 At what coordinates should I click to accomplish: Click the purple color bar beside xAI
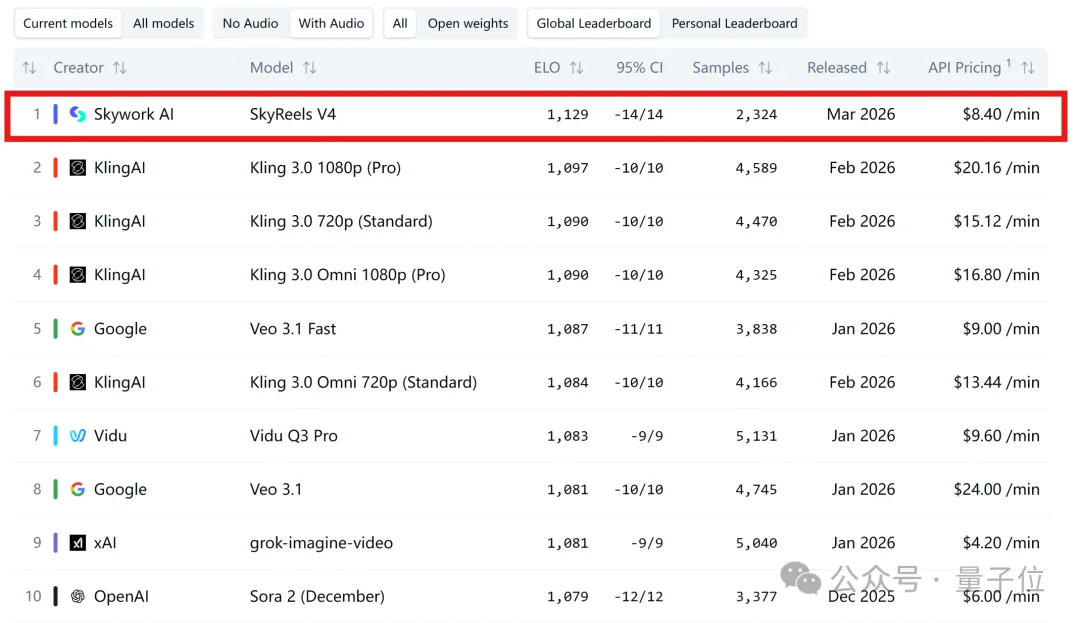coord(56,543)
